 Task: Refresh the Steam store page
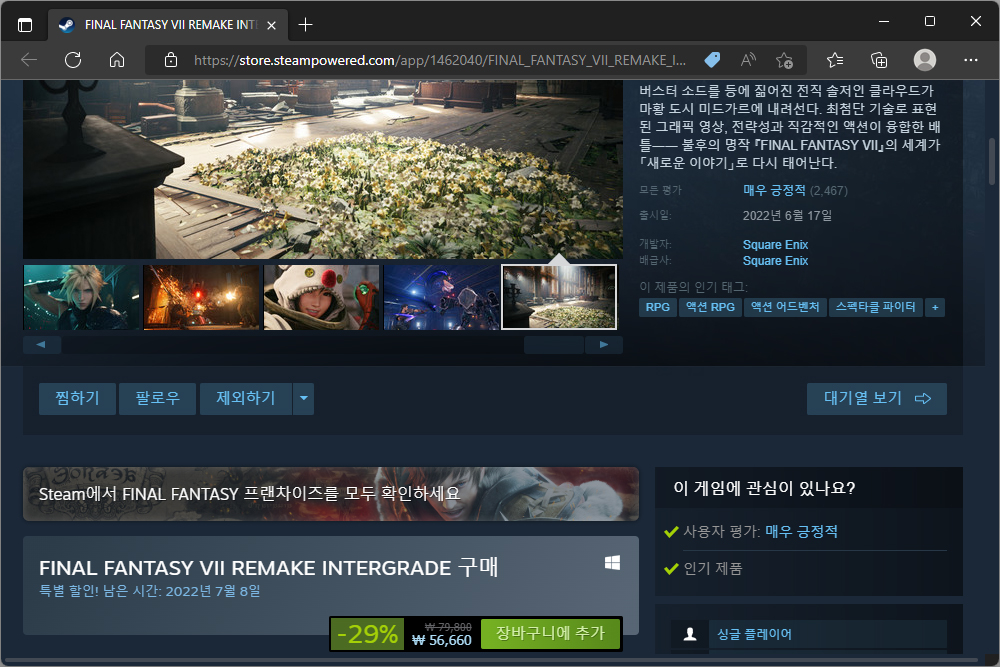pyautogui.click(x=73, y=60)
